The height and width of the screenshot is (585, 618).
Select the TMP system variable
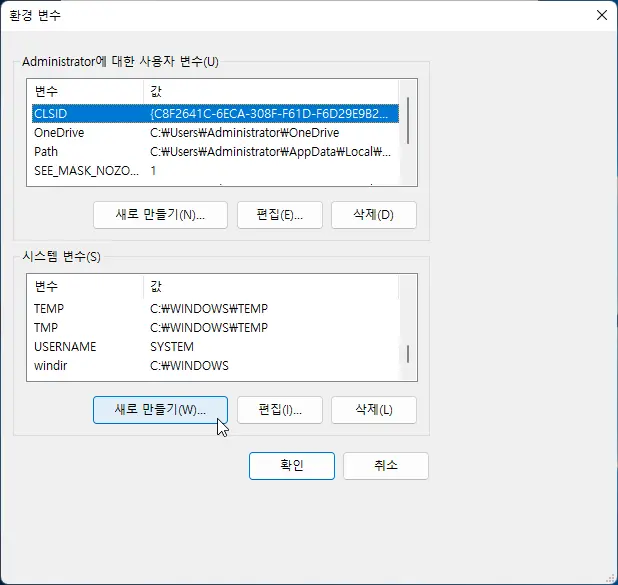215,327
